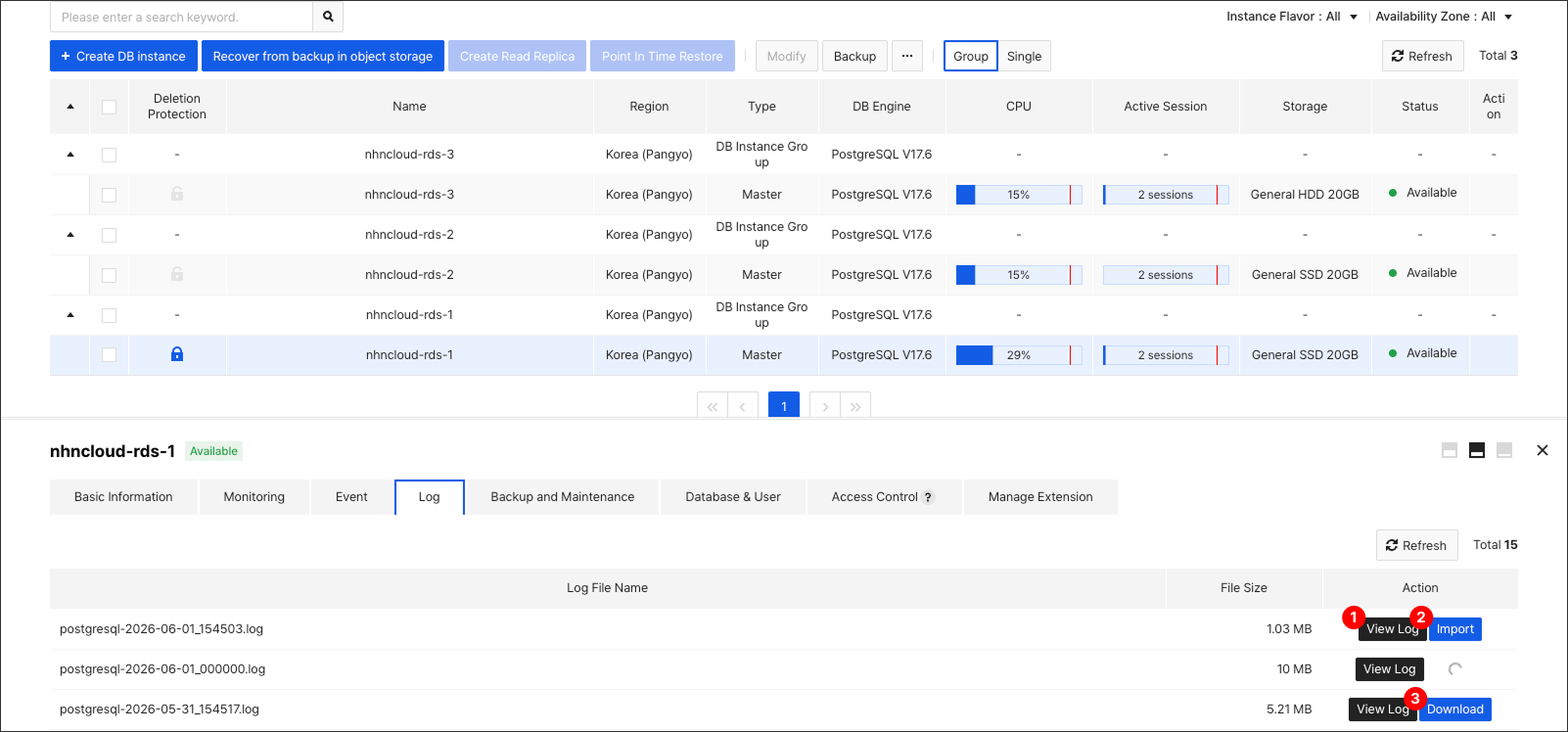Click the 2 sessions bar of nhncloud-rds-3

(x=1166, y=195)
